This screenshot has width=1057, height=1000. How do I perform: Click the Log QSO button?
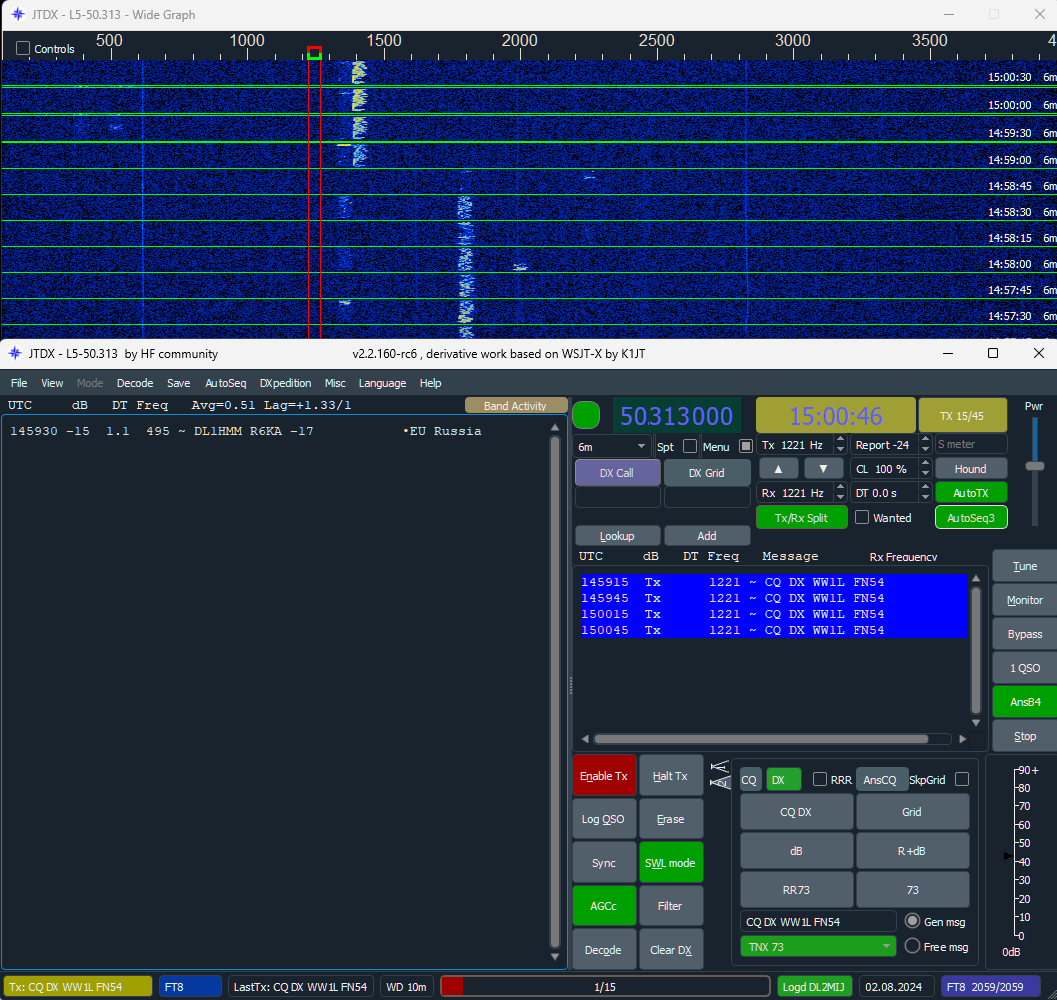click(x=604, y=819)
